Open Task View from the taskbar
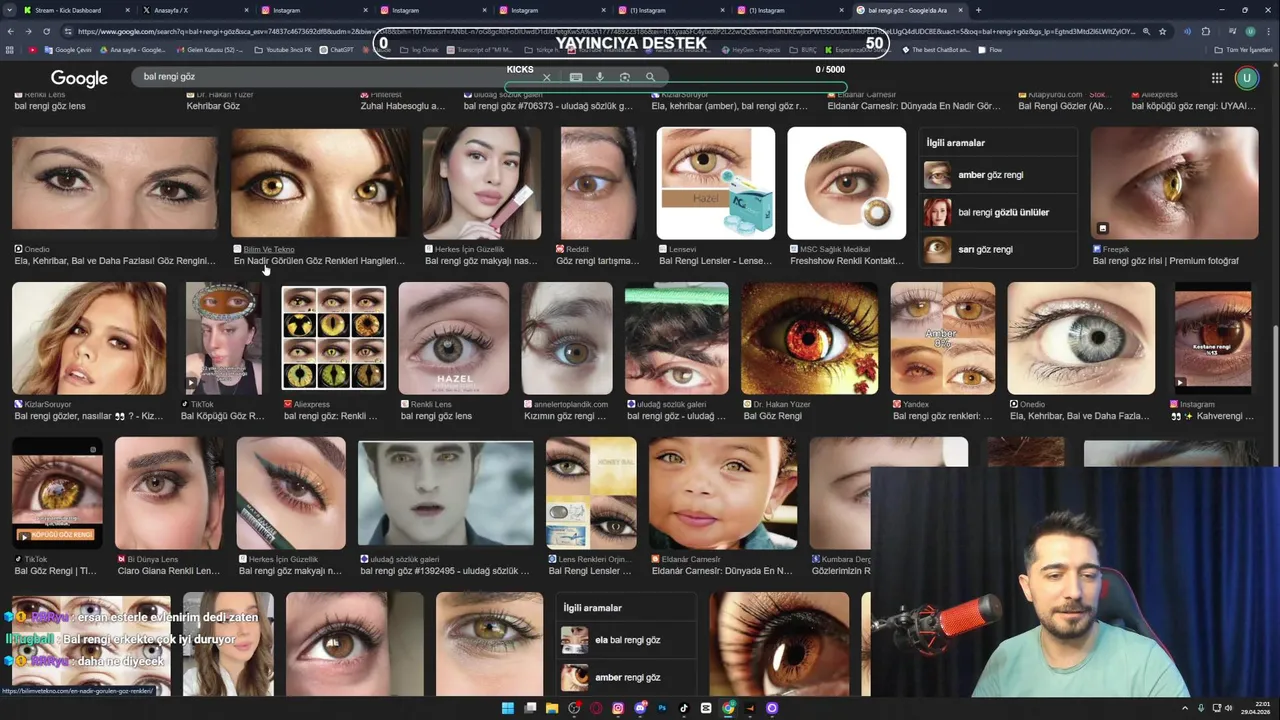The width and height of the screenshot is (1280, 720). point(530,708)
